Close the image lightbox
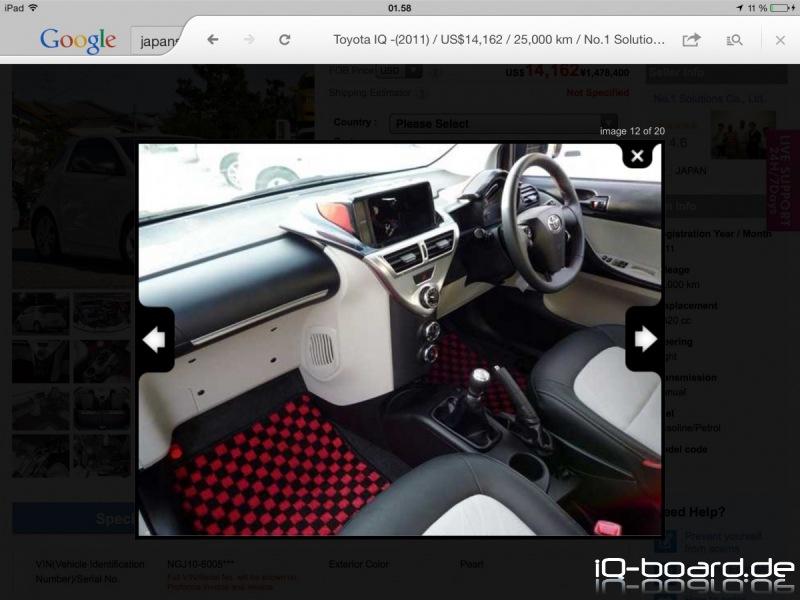Viewport: 800px width, 600px height. 637,155
